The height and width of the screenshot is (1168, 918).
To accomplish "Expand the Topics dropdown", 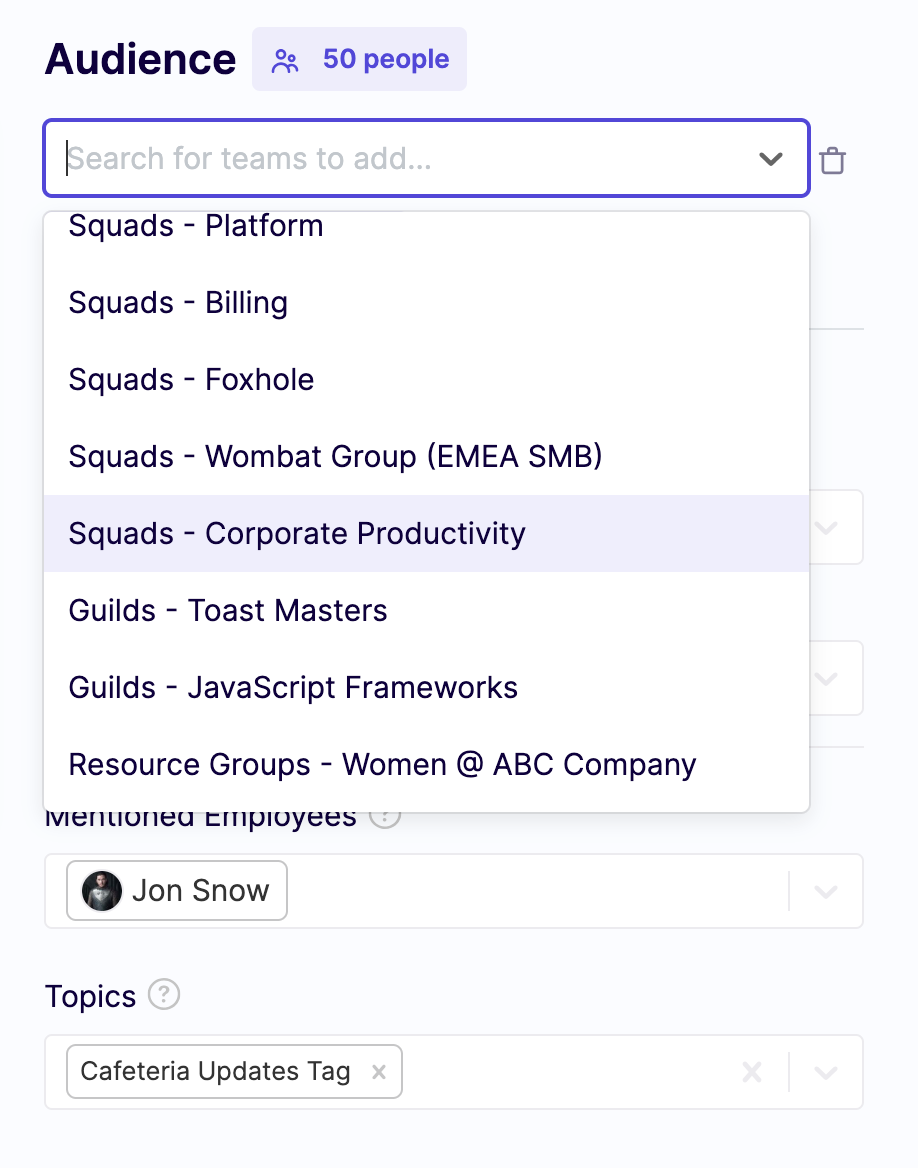I will [x=825, y=1072].
